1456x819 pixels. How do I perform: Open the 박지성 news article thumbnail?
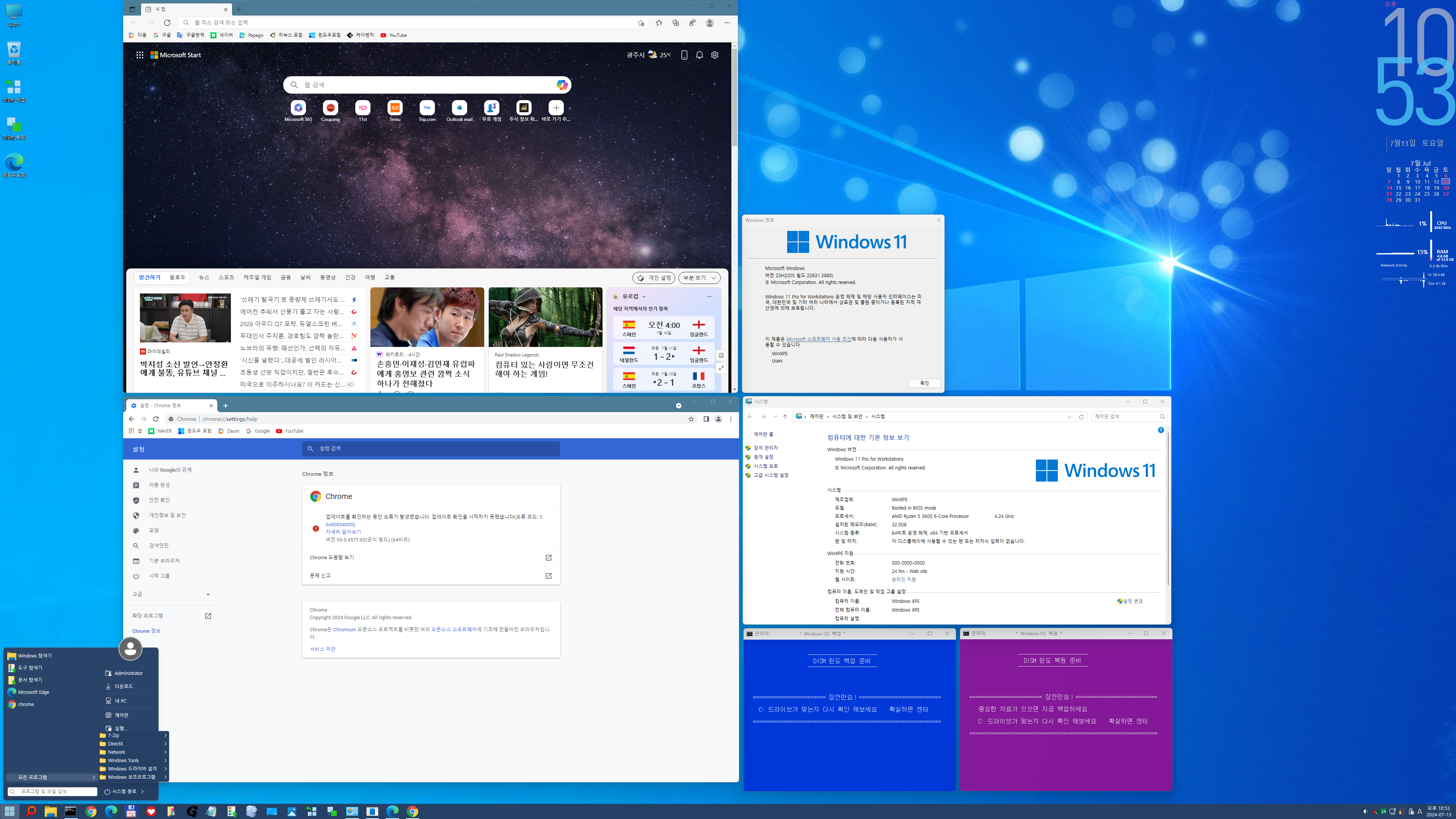[x=185, y=318]
